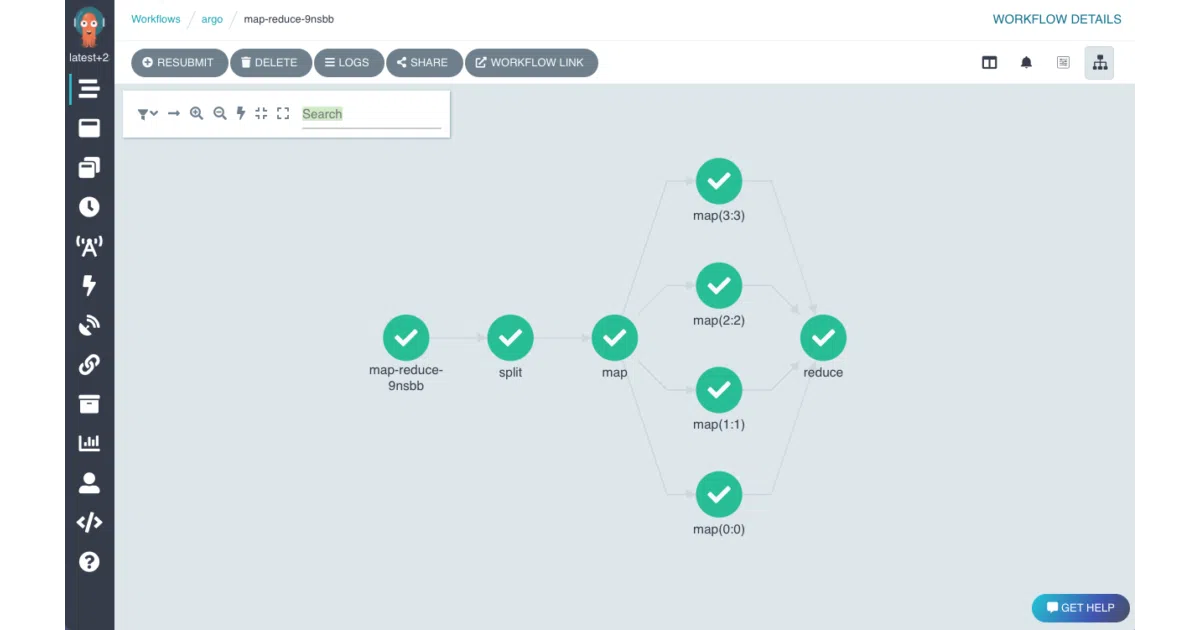Open Reports bar chart icon

point(89,443)
